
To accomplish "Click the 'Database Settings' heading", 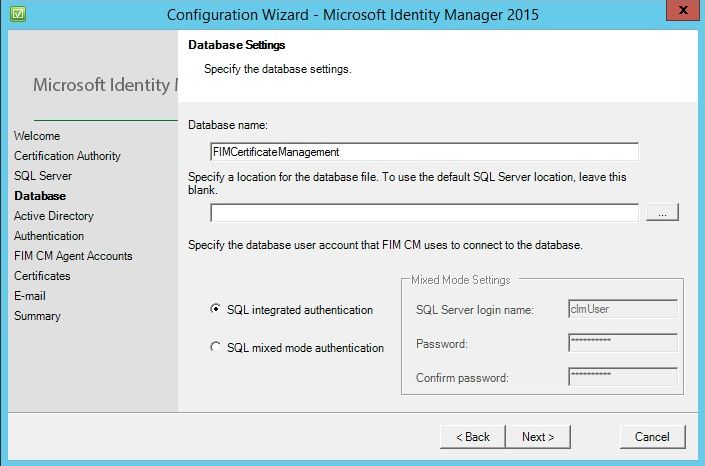I will coord(236,45).
